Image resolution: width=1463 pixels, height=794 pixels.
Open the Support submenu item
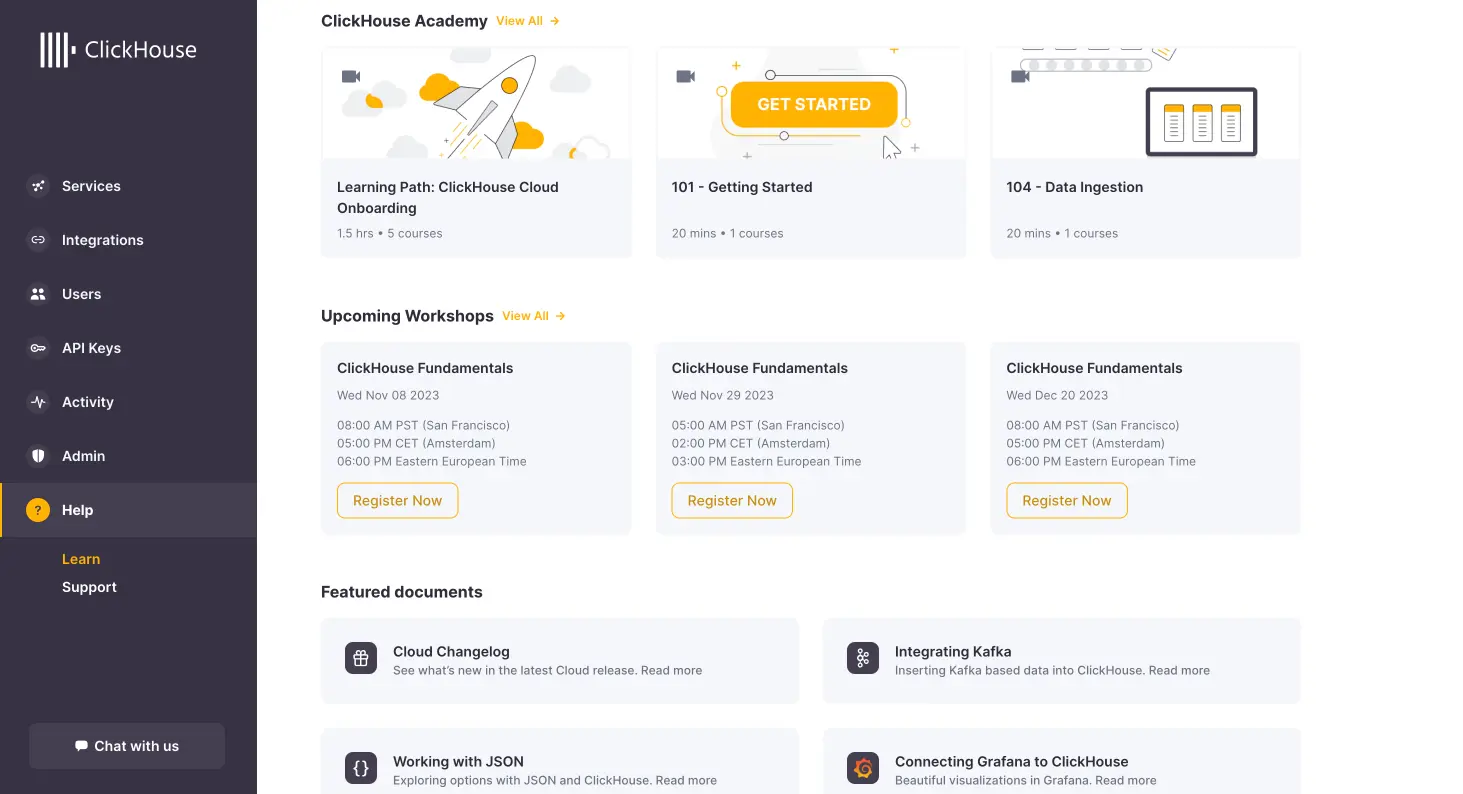[x=89, y=587]
